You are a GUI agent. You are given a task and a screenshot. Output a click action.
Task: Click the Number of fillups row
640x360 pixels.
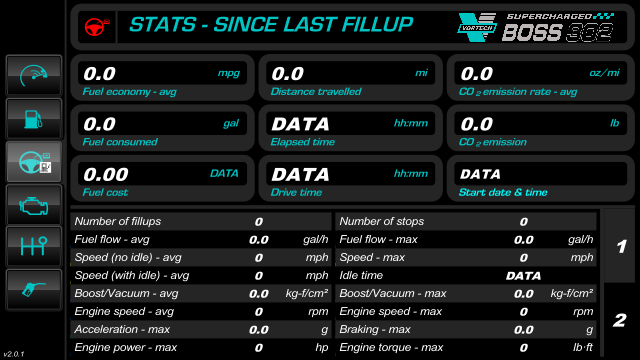click(201, 221)
